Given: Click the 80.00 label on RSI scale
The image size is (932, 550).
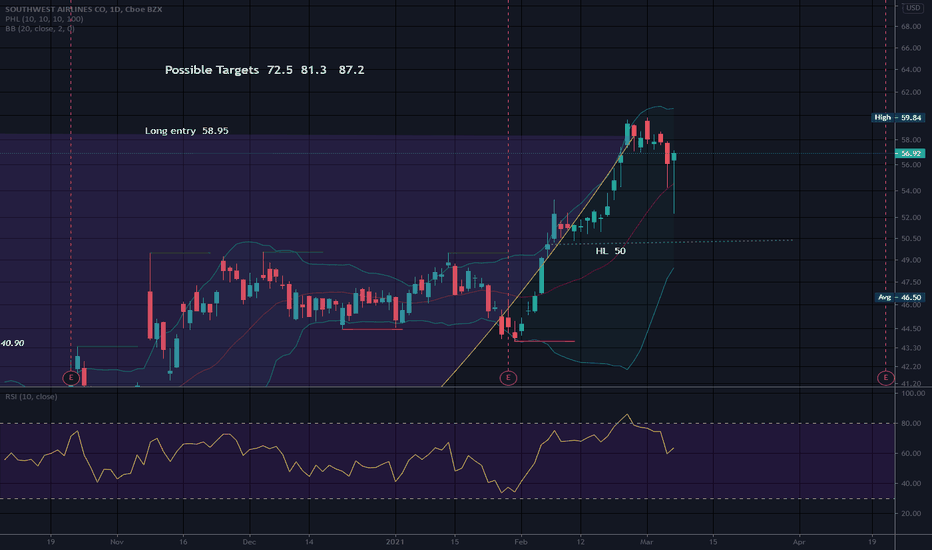Looking at the screenshot, I should point(911,424).
